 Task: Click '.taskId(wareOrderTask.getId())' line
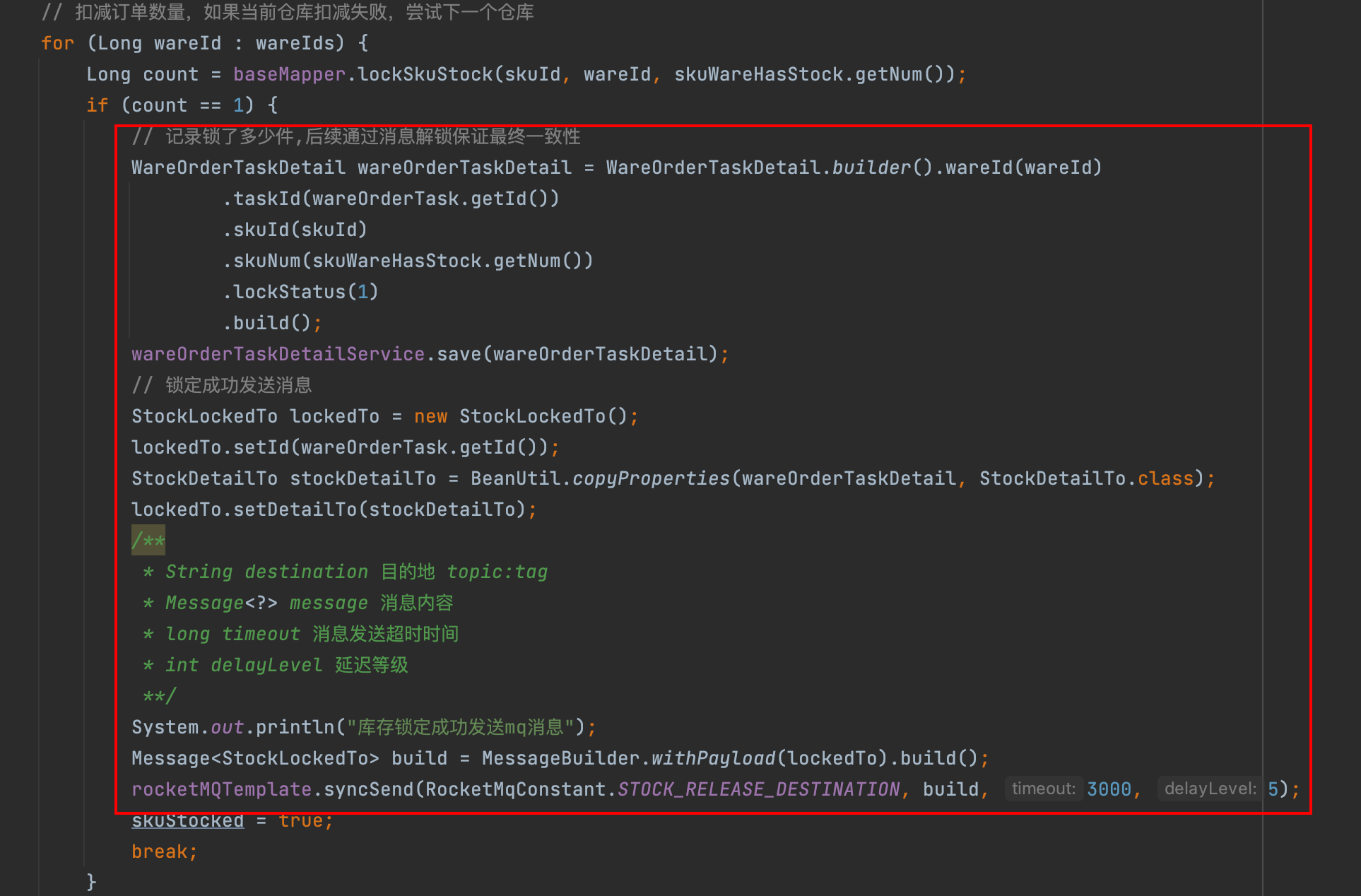coord(391,199)
